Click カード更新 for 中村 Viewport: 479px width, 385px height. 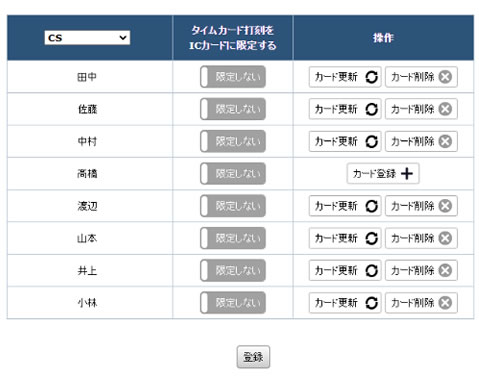click(x=345, y=141)
